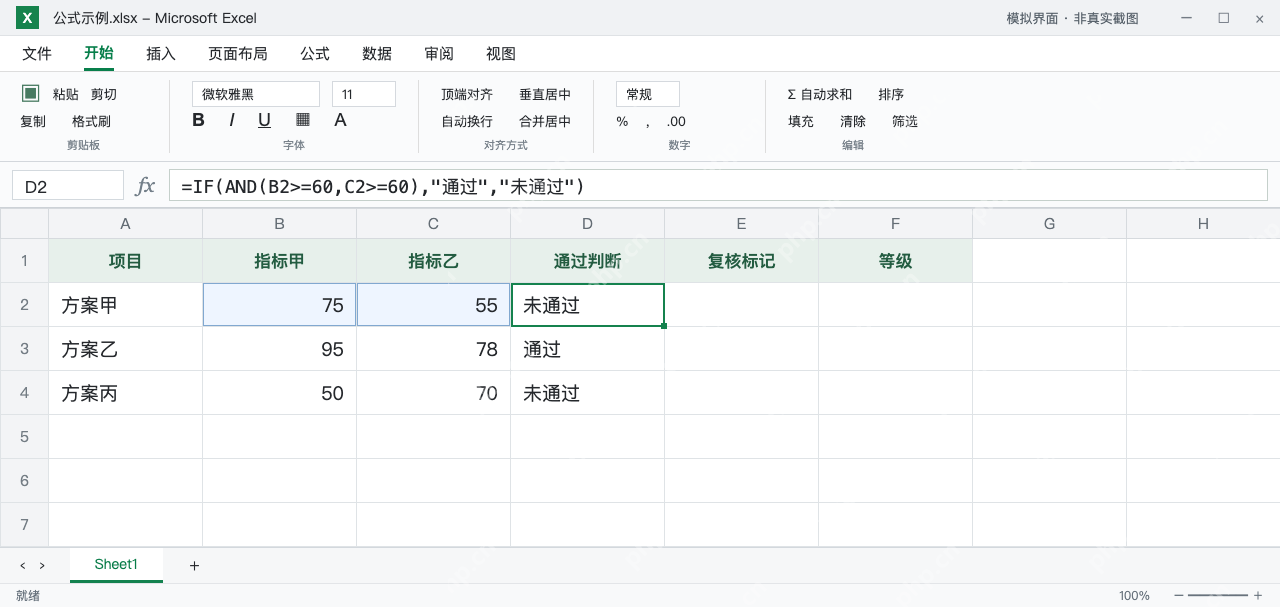
Task: Select column A header
Action: 125,223
